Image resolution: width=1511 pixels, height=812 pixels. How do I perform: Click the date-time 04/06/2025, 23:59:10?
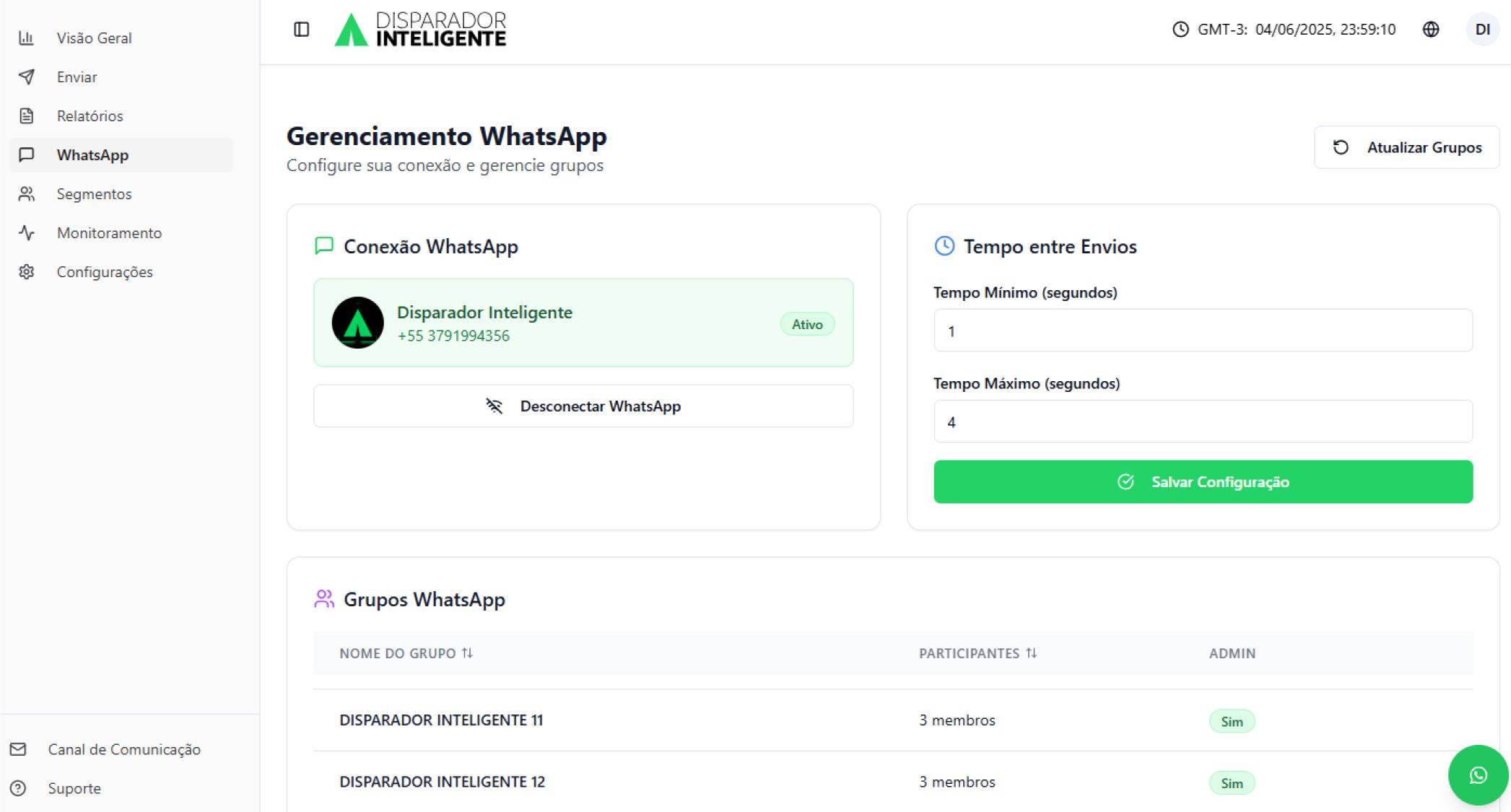click(x=1325, y=30)
